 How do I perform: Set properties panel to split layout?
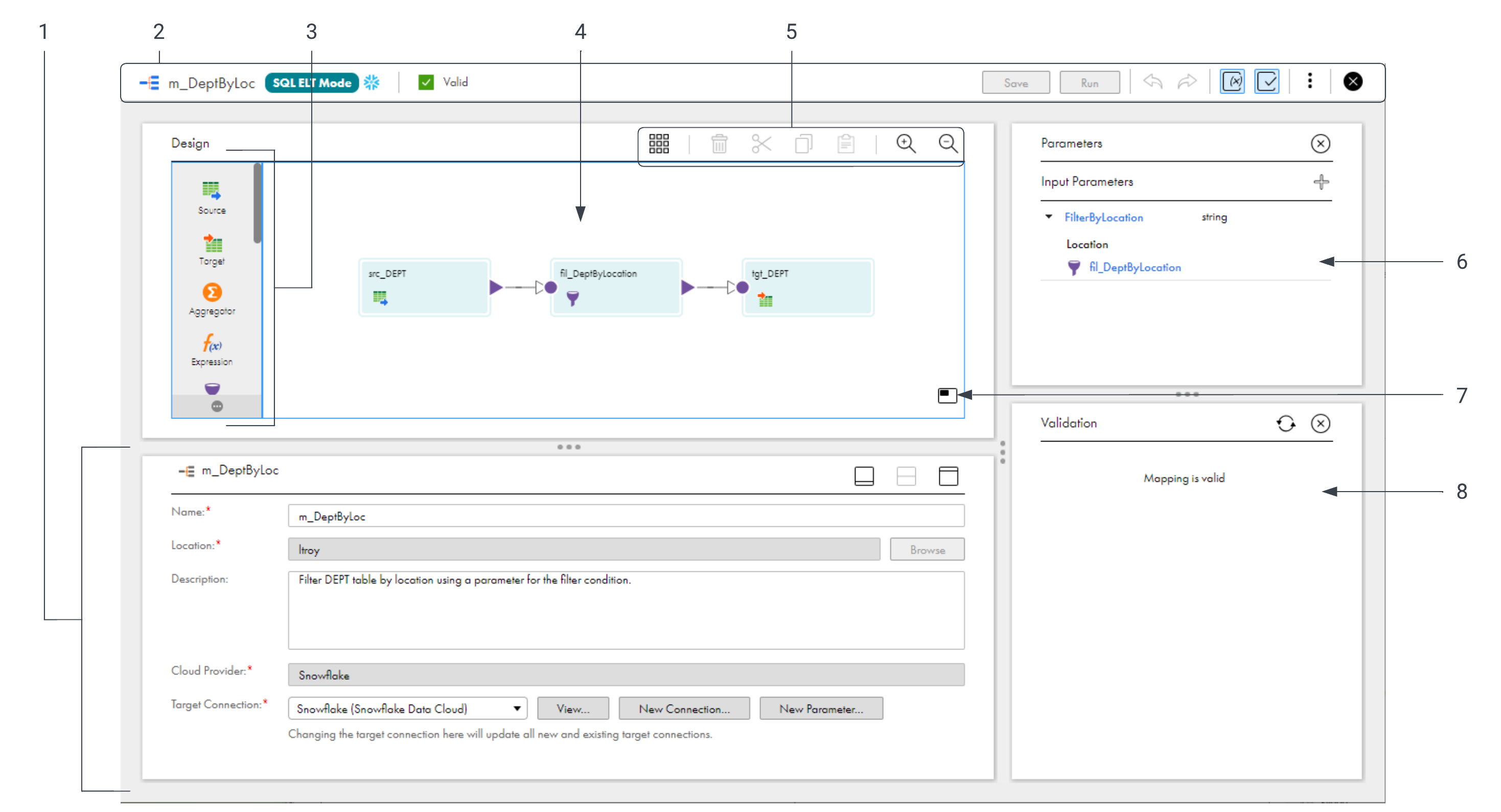coord(906,476)
